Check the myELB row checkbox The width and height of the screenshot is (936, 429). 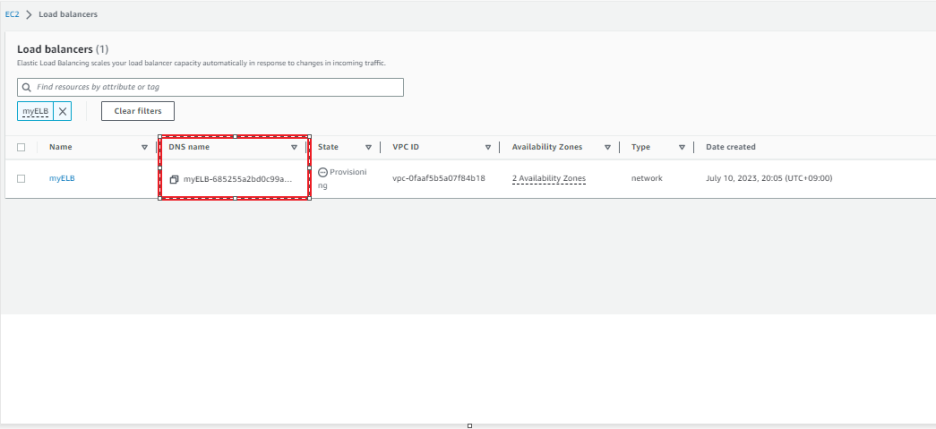tap(21, 178)
